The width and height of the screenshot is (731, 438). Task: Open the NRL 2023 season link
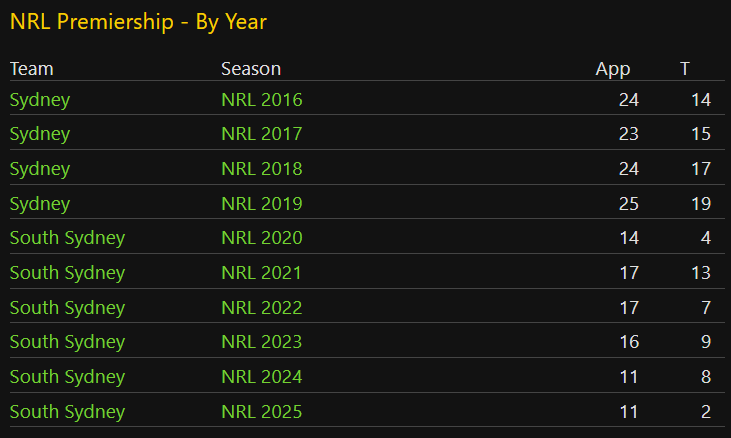[262, 342]
